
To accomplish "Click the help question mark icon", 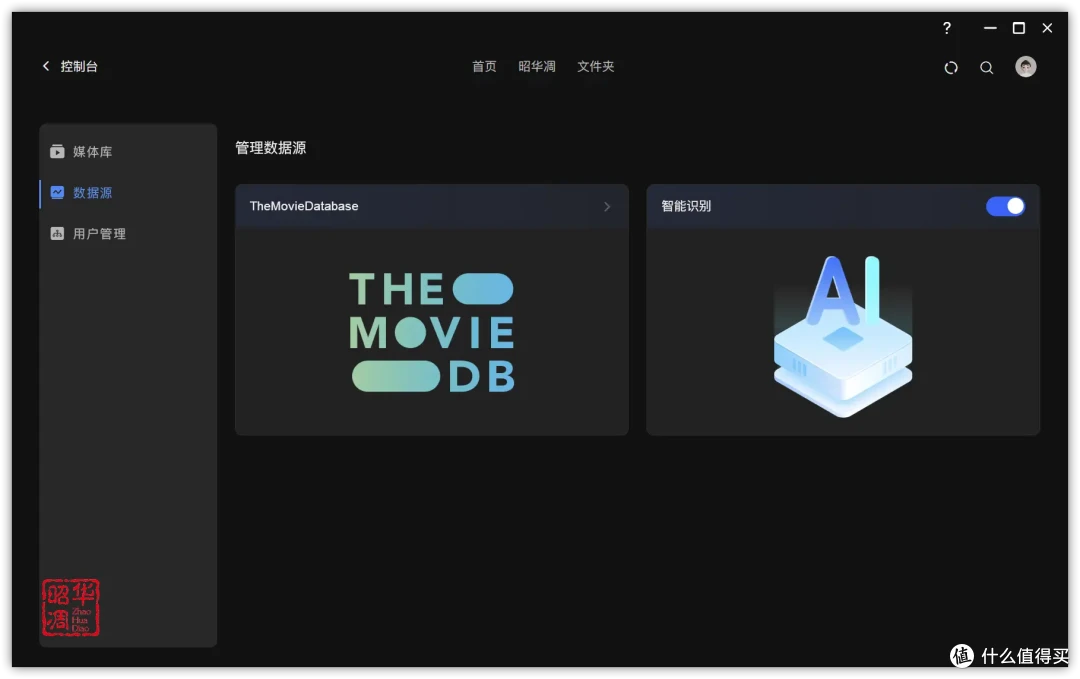I will coord(946,28).
